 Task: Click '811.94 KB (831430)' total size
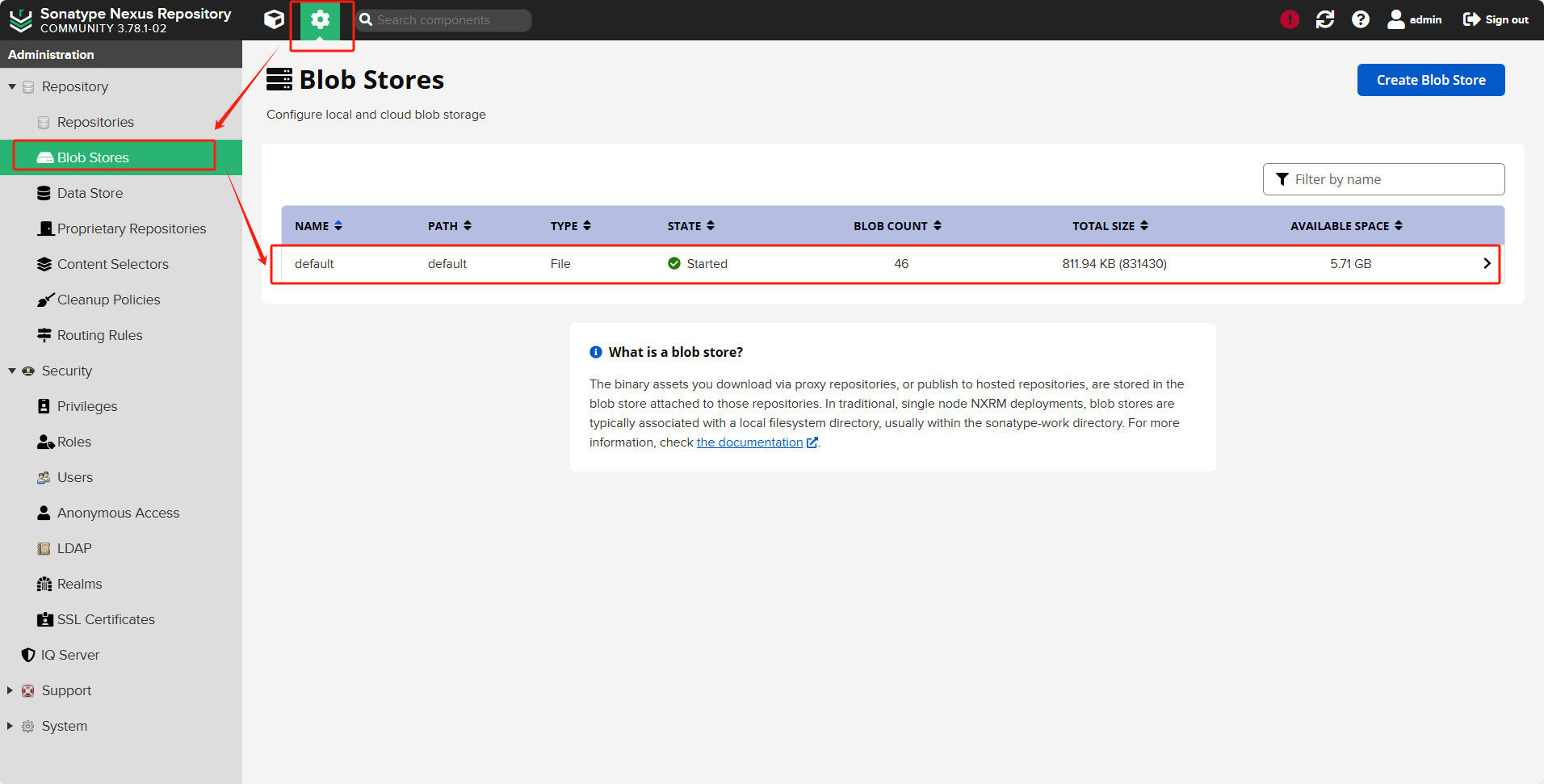[1114, 264]
